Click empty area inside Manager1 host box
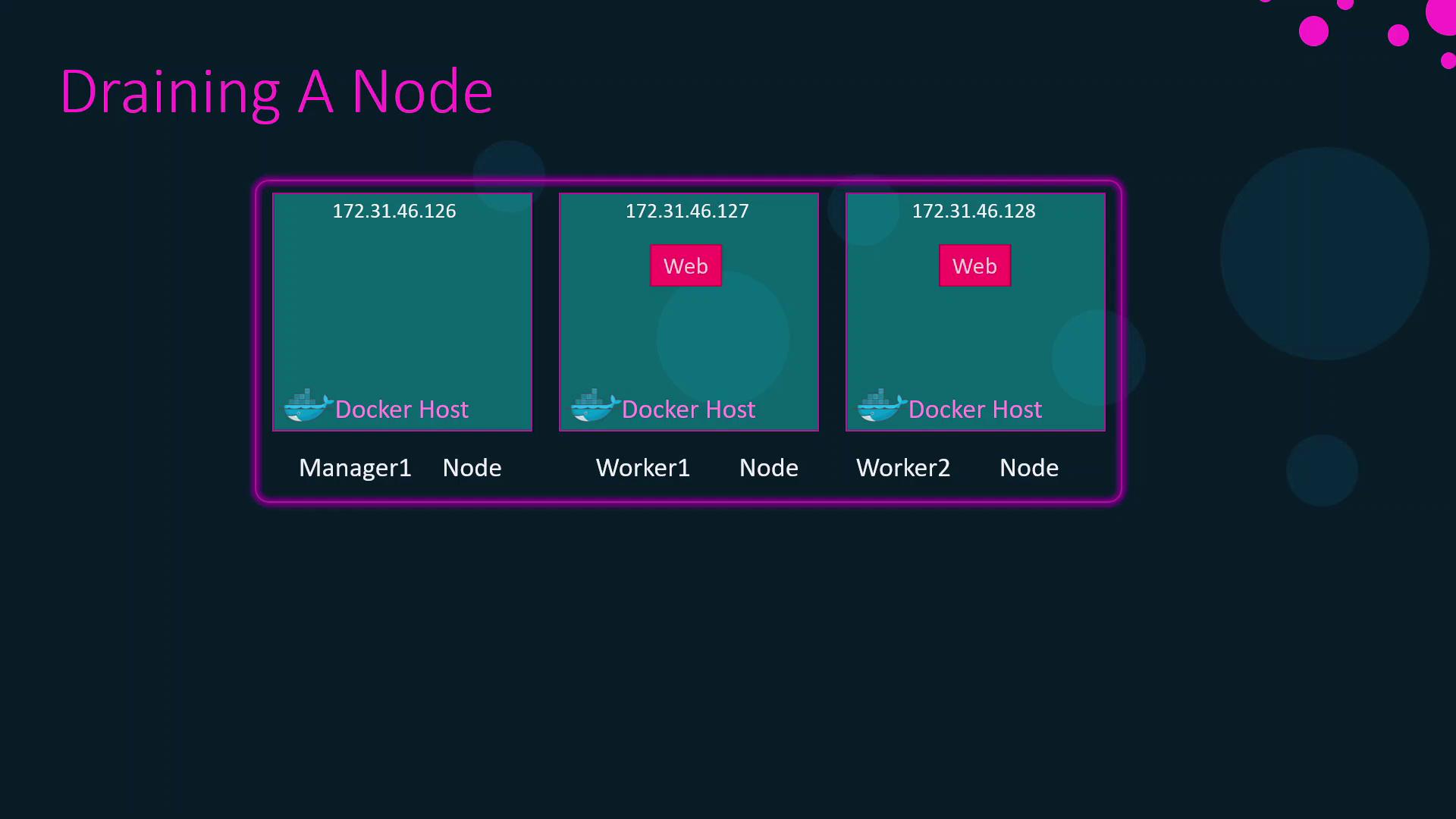Image resolution: width=1456 pixels, height=819 pixels. [402, 311]
